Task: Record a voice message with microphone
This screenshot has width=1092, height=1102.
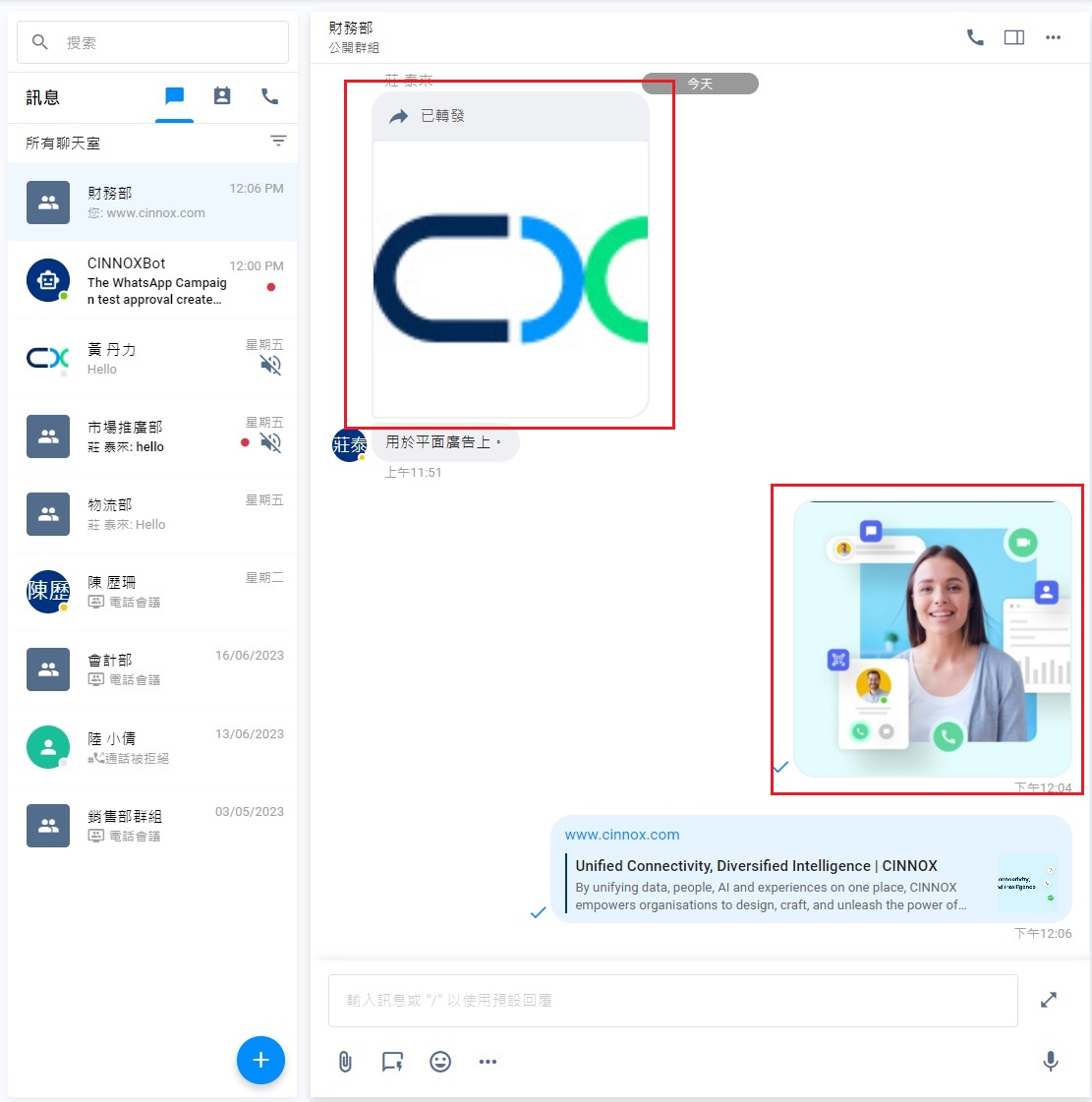Action: pos(1051,1062)
